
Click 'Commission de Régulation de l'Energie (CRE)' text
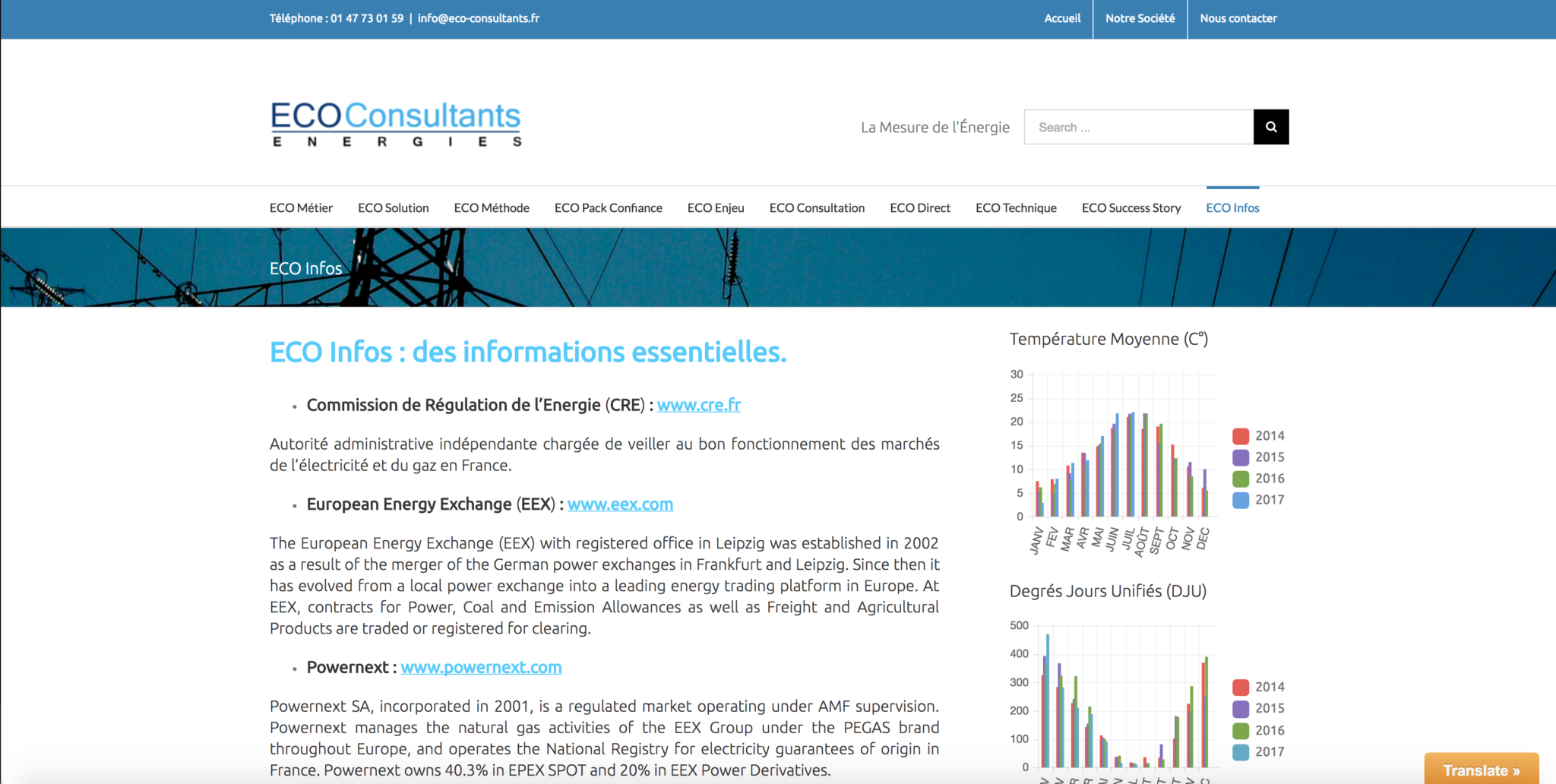click(475, 405)
